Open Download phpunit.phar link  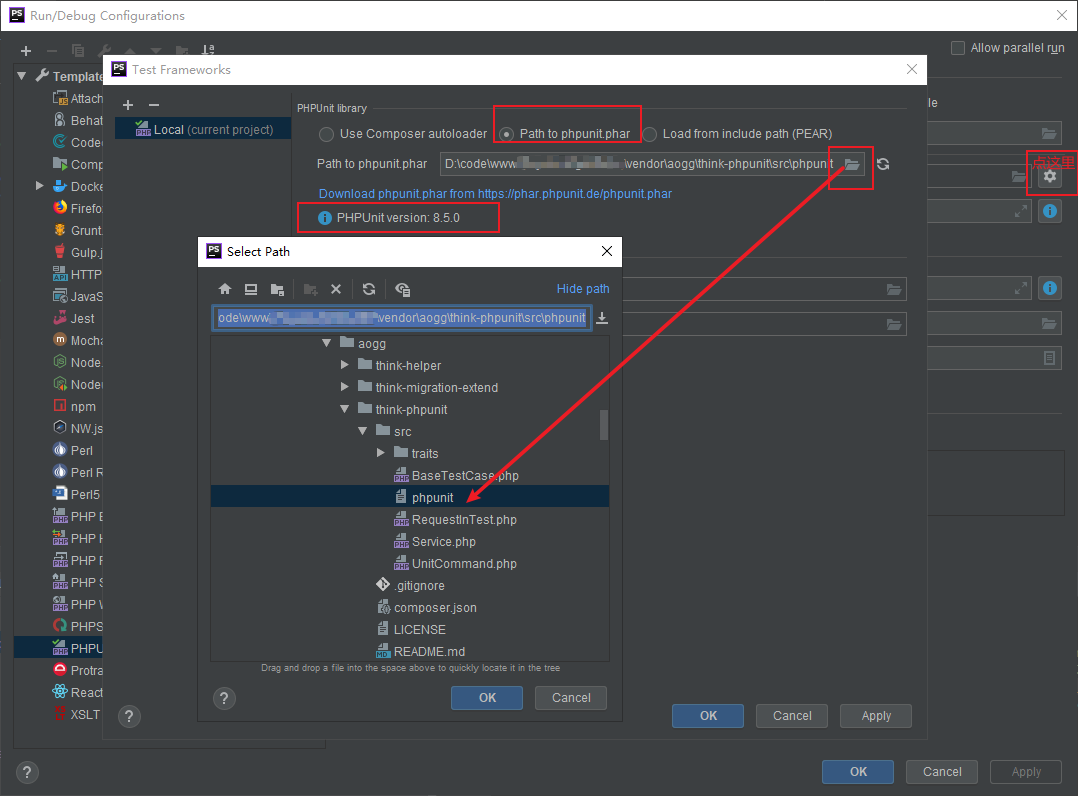click(x=495, y=194)
